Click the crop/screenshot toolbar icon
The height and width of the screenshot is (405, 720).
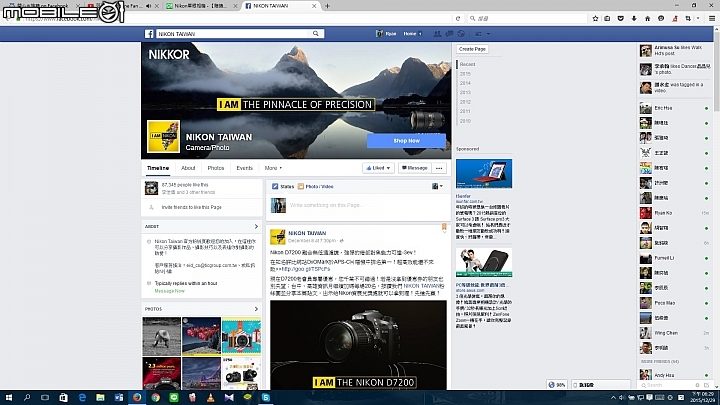pyautogui.click(x=688, y=18)
